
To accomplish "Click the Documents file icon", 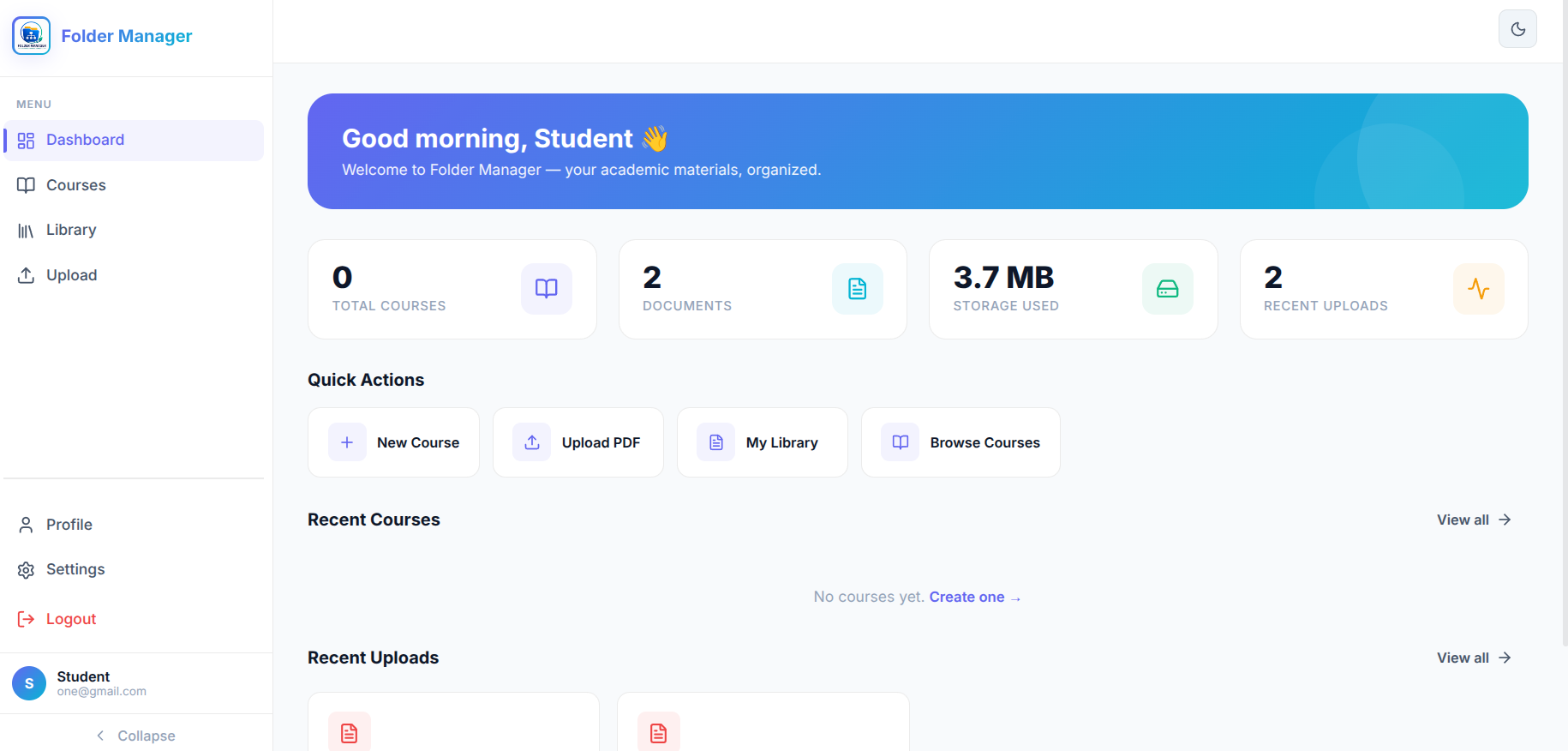I will [858, 289].
